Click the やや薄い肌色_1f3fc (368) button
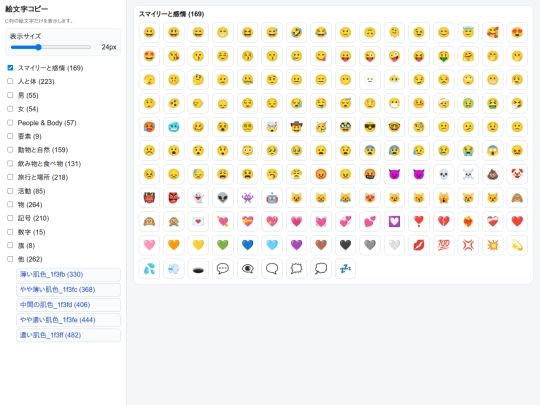 tap(69, 290)
